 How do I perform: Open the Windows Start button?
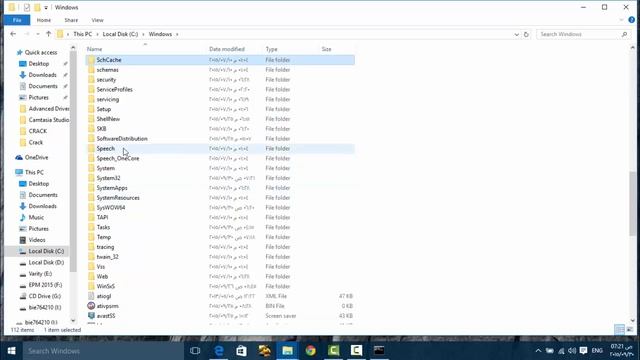[11, 351]
